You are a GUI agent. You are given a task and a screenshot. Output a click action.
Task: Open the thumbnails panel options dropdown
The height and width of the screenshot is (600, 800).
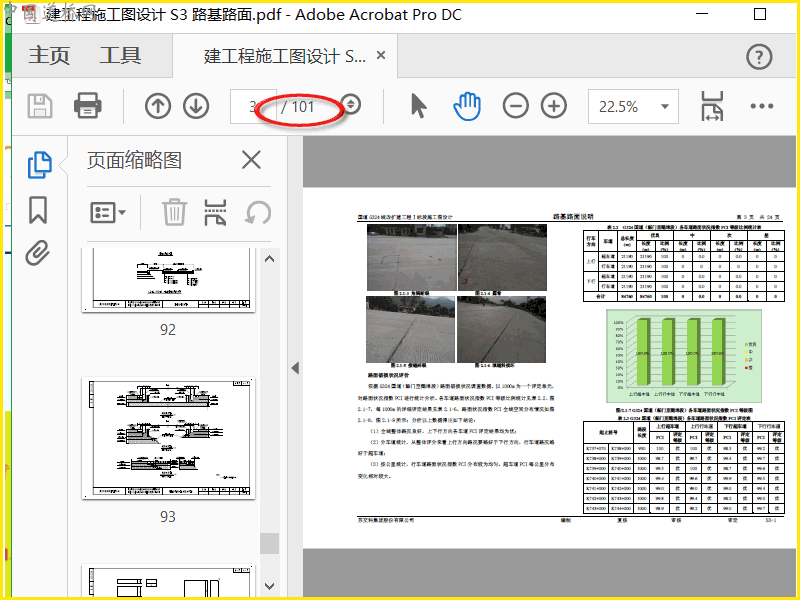point(108,212)
